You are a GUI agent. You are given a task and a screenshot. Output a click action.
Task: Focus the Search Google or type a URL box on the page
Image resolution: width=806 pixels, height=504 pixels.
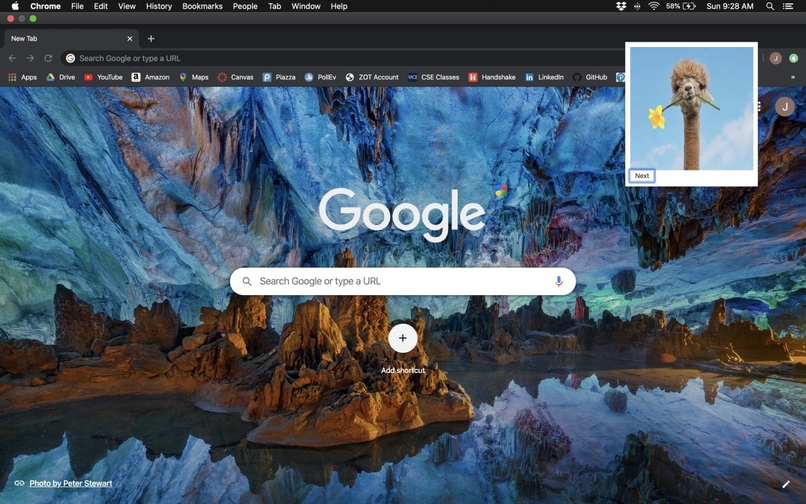tap(402, 281)
